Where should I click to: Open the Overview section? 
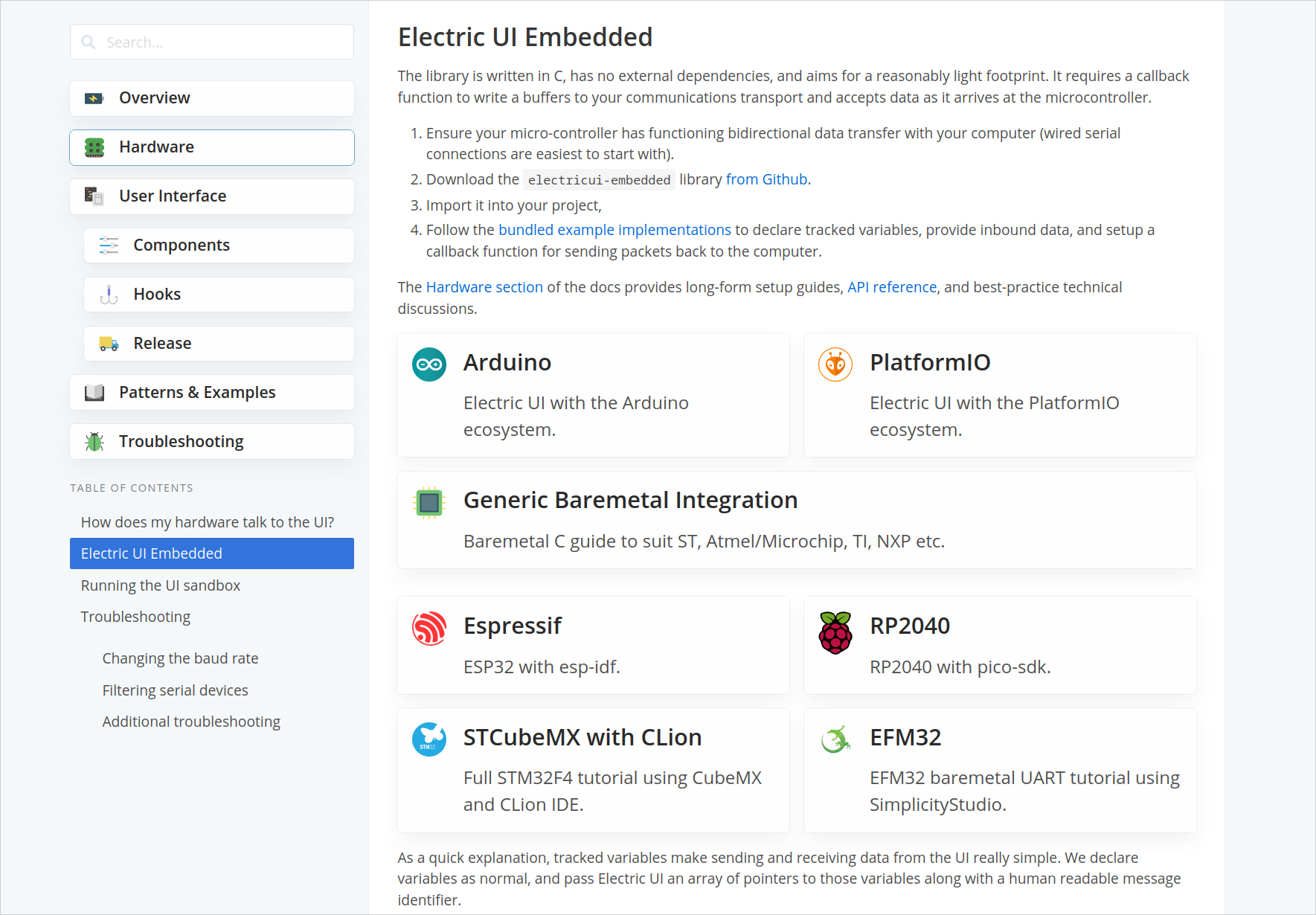pos(212,98)
